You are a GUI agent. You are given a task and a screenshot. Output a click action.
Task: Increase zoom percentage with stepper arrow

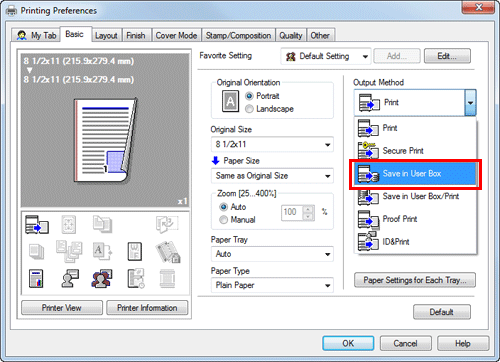pos(308,209)
